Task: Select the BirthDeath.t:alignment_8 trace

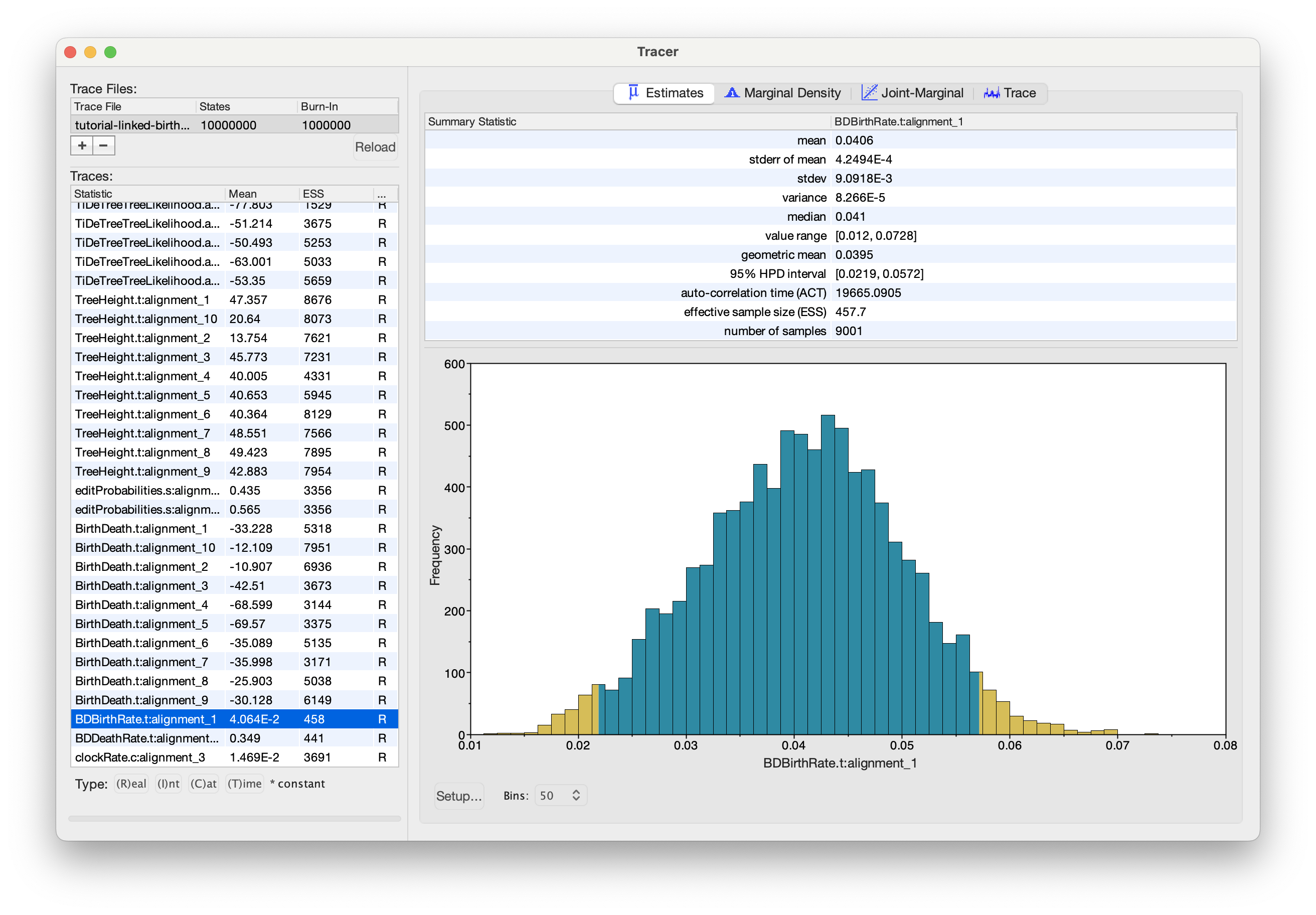Action: pos(234,681)
